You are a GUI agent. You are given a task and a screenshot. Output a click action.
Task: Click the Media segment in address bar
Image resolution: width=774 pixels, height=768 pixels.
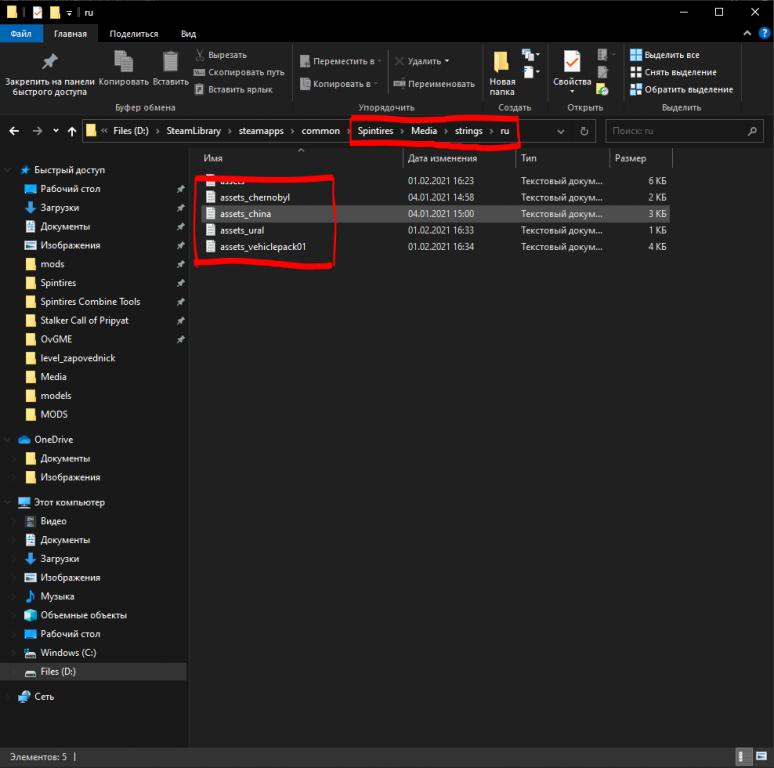click(x=423, y=131)
